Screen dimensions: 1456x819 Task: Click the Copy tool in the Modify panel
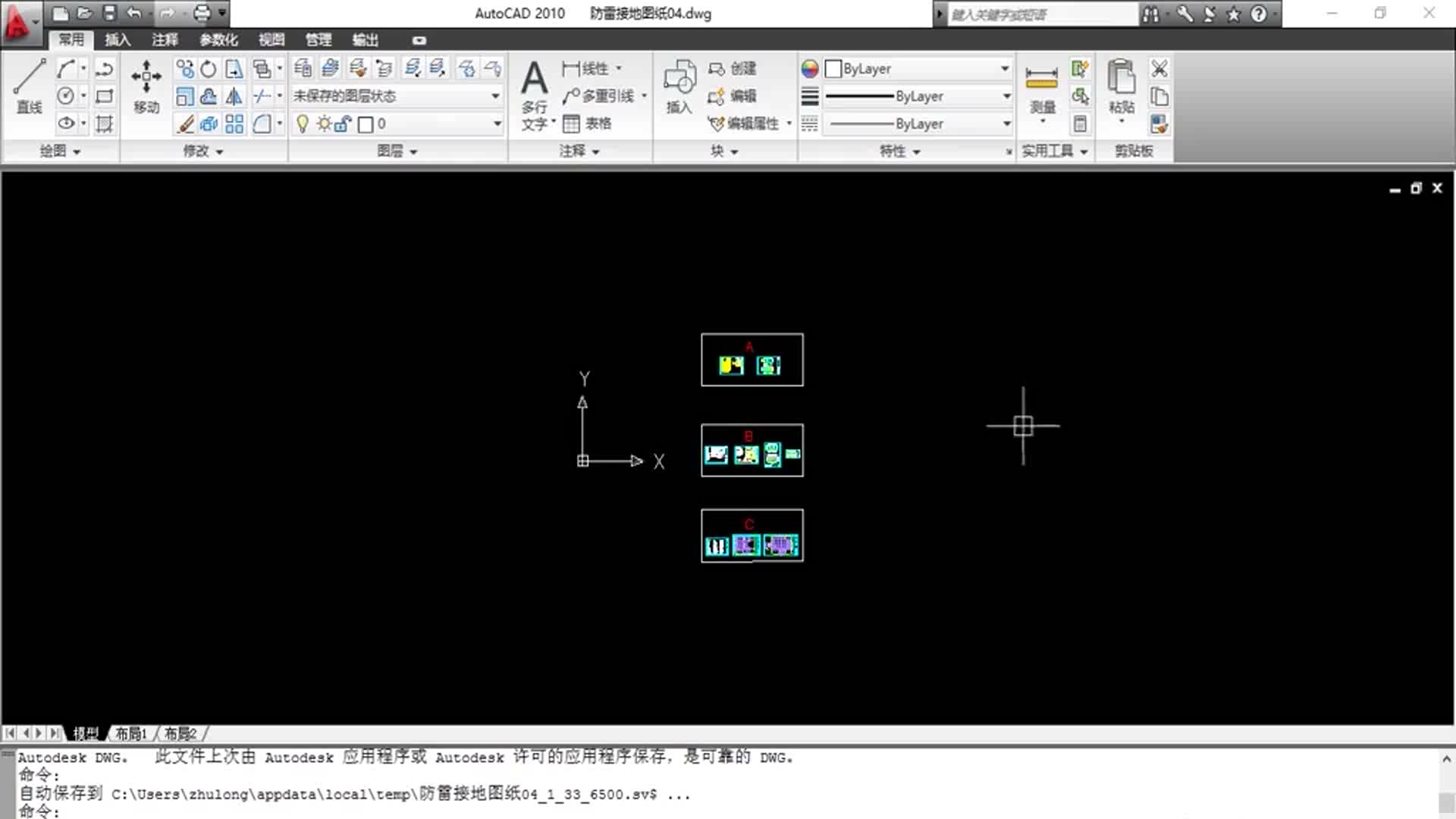coord(185,69)
